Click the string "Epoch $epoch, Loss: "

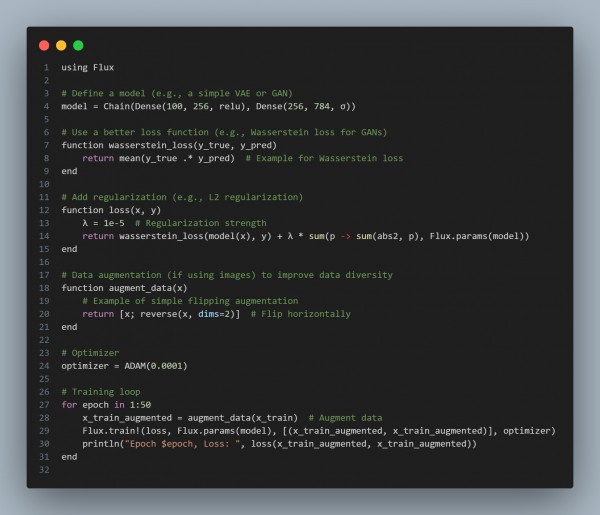click(x=185, y=444)
